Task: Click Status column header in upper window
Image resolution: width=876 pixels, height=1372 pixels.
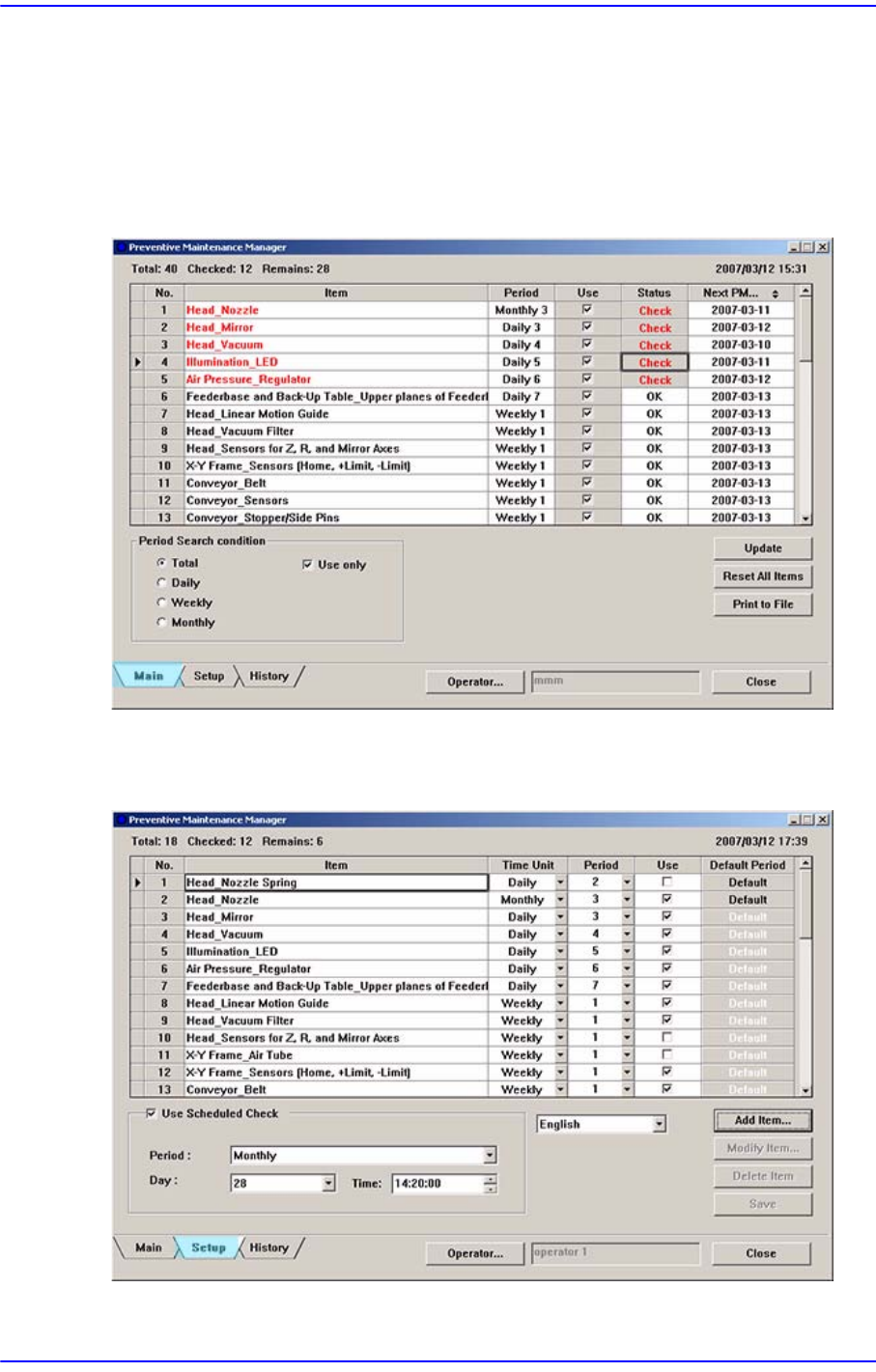Action: (654, 293)
